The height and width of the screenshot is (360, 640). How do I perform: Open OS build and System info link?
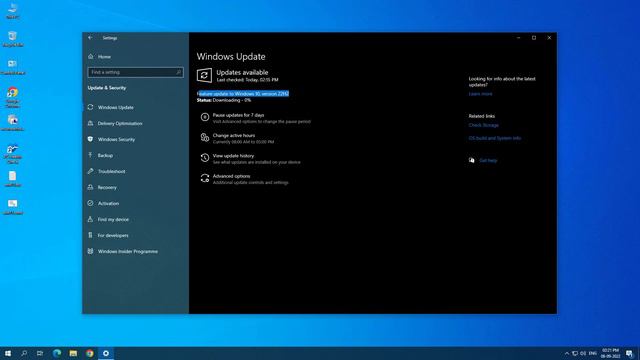[x=495, y=138]
